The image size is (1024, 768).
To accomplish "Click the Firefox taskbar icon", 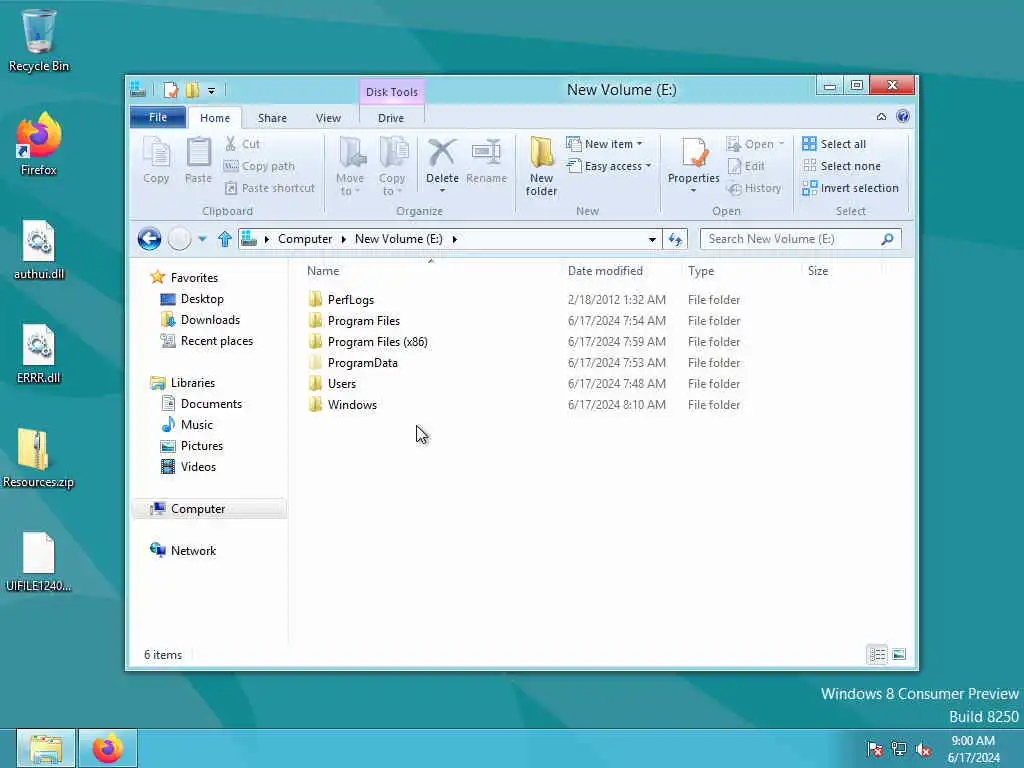I will (108, 748).
